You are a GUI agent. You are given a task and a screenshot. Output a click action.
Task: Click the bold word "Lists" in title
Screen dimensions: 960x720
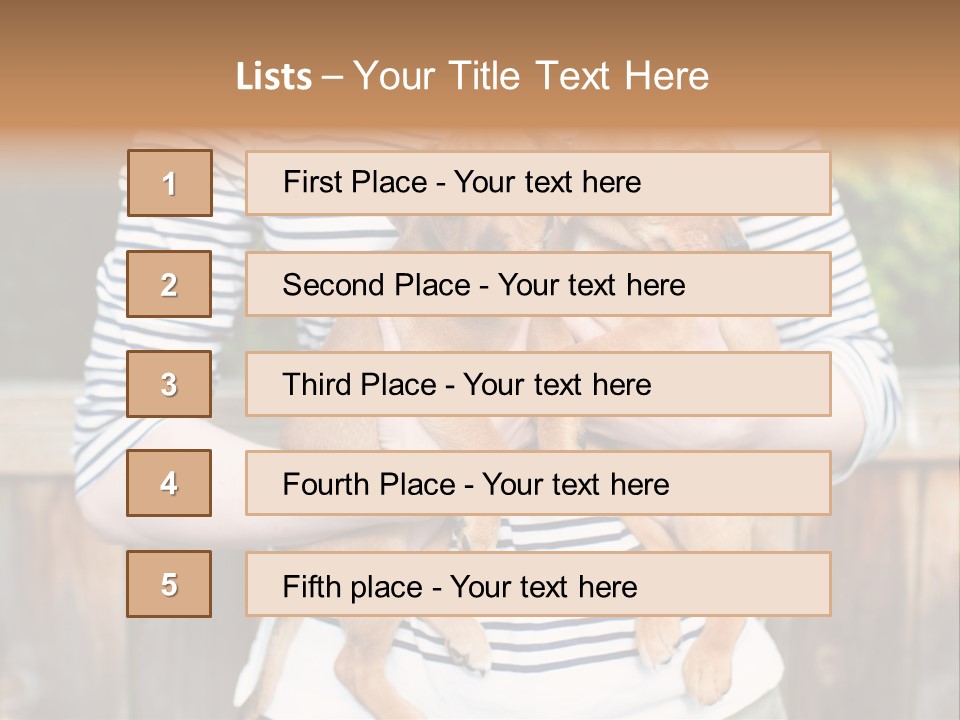pos(274,77)
